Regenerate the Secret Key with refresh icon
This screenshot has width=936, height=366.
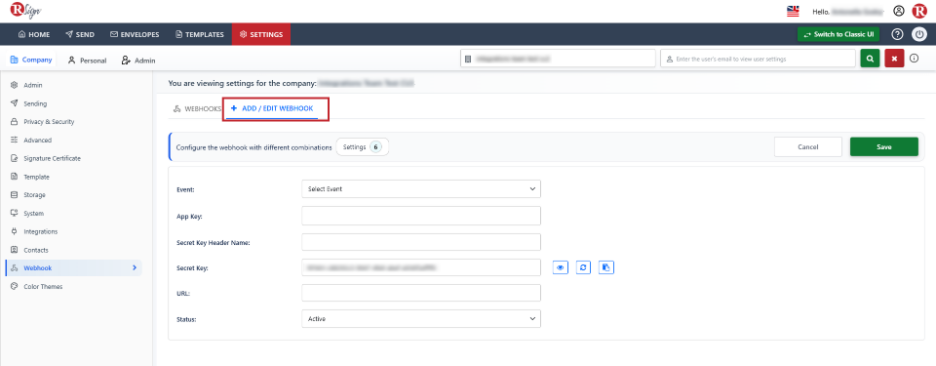583,268
